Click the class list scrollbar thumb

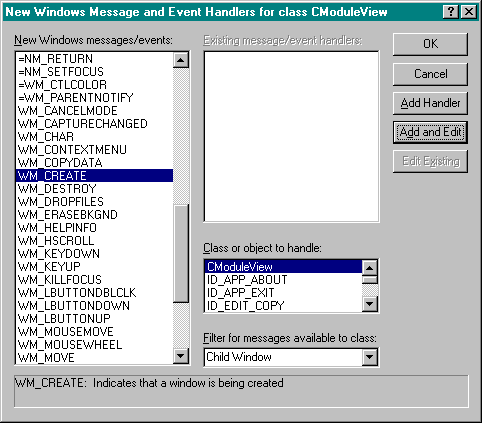click(x=370, y=279)
